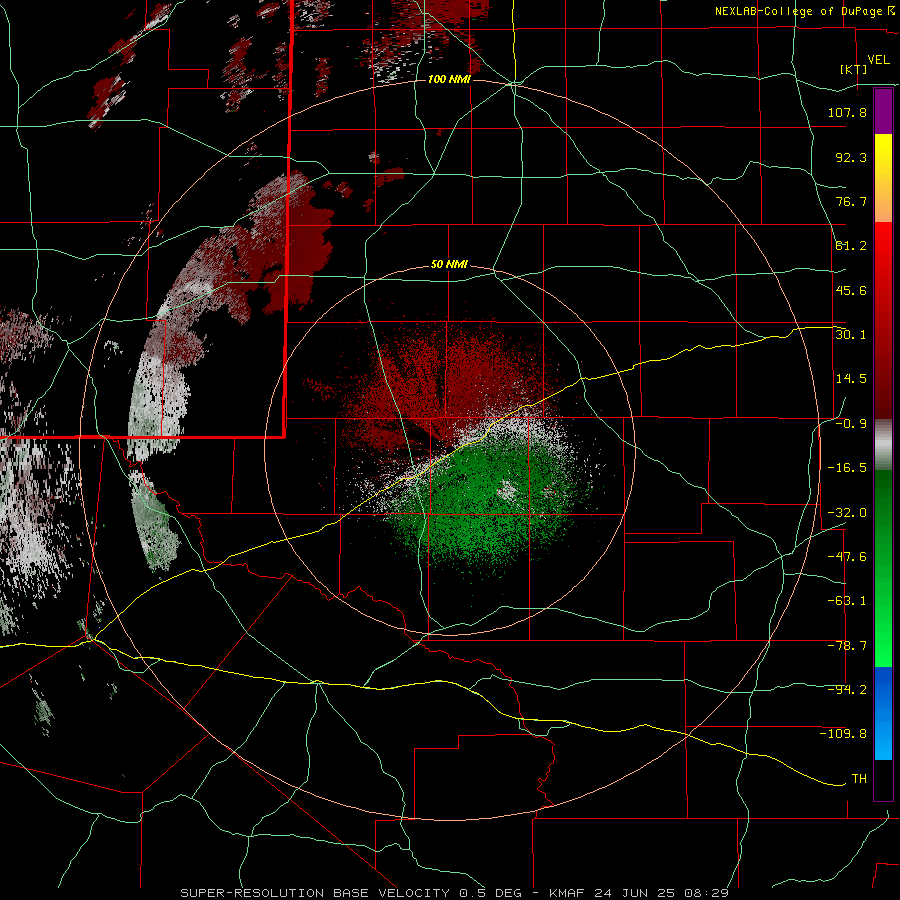Image resolution: width=900 pixels, height=900 pixels.
Task: Click the 50 NMI range ring label
Action: coord(449,265)
